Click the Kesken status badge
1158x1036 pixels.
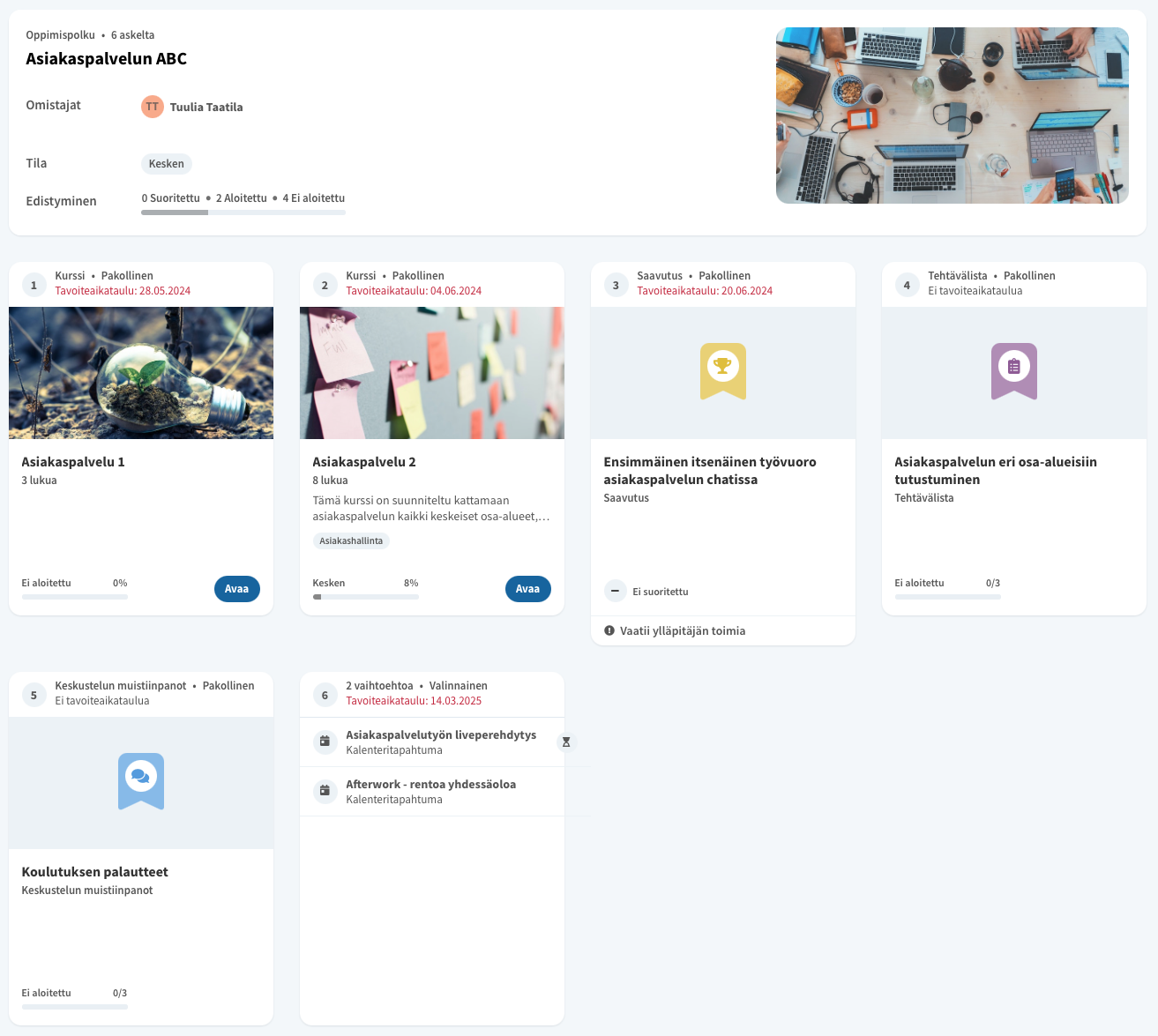pyautogui.click(x=167, y=164)
